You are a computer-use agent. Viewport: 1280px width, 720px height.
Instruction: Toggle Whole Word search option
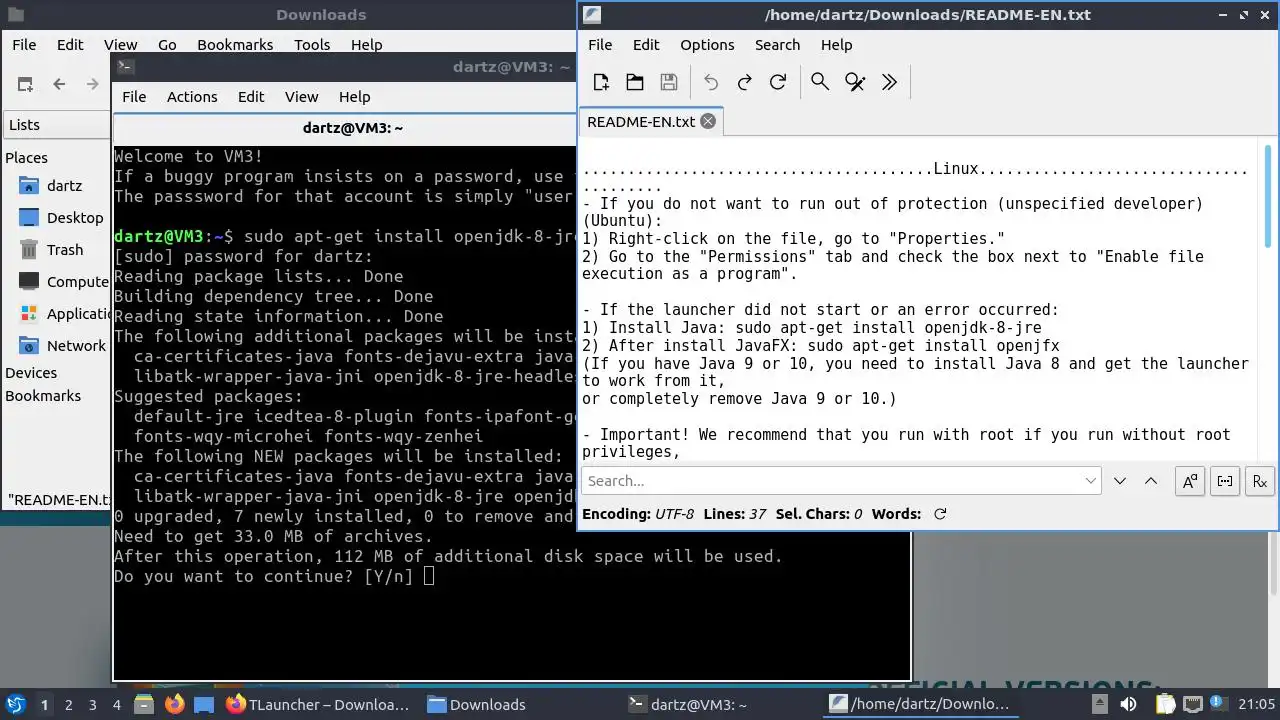[1225, 481]
